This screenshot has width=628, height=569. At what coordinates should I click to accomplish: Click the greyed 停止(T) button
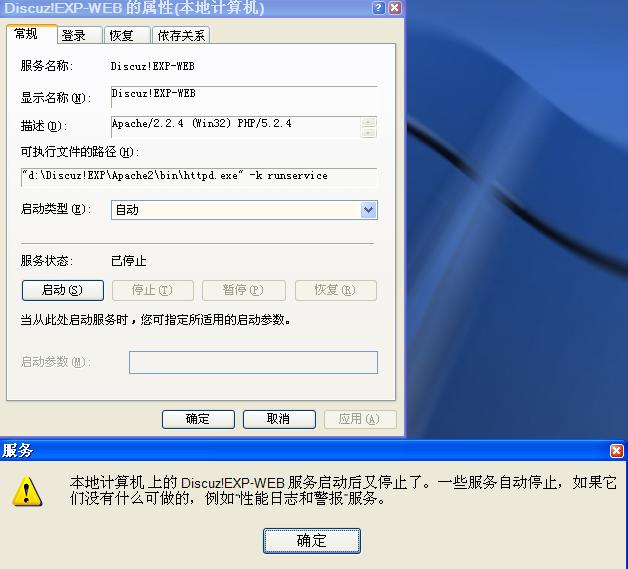point(153,290)
